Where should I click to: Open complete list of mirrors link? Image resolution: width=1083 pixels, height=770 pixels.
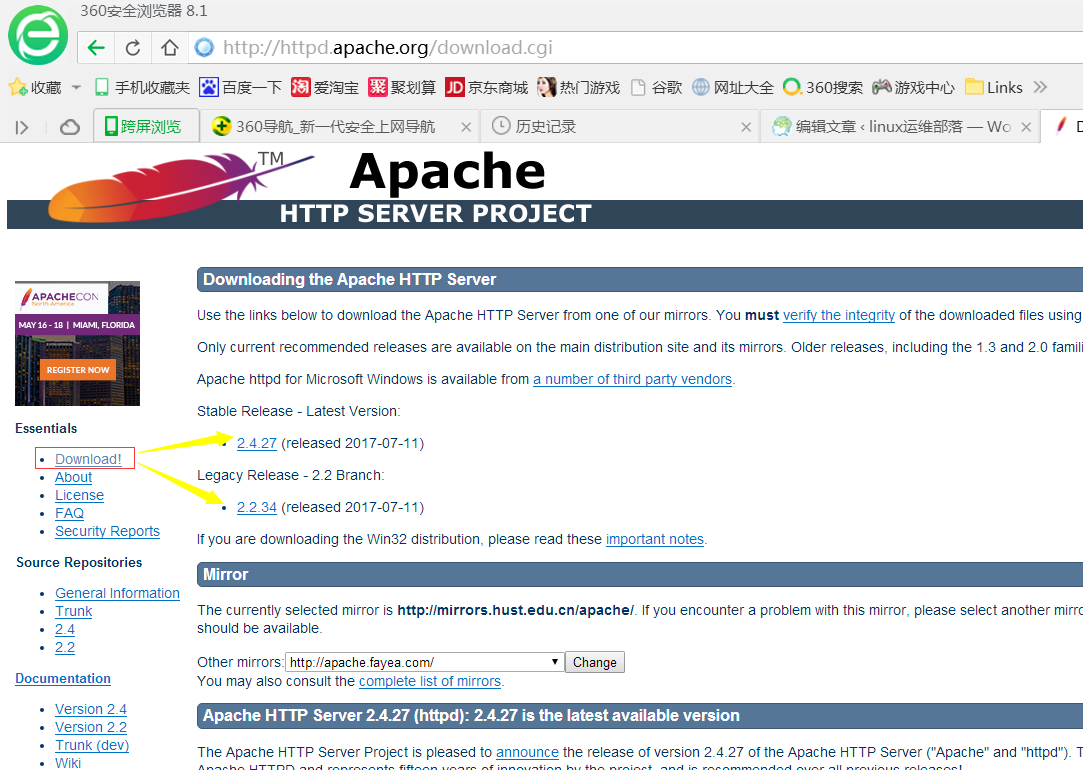click(x=430, y=682)
